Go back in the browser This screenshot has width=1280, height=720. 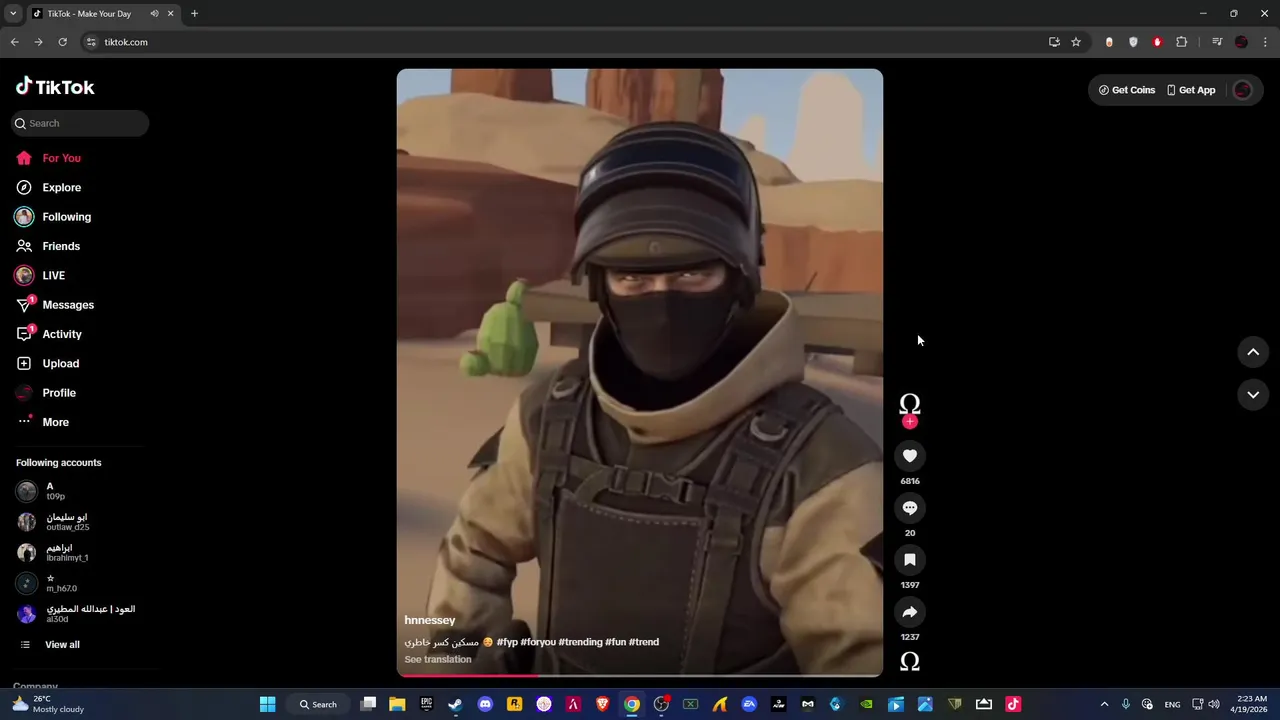coord(14,42)
